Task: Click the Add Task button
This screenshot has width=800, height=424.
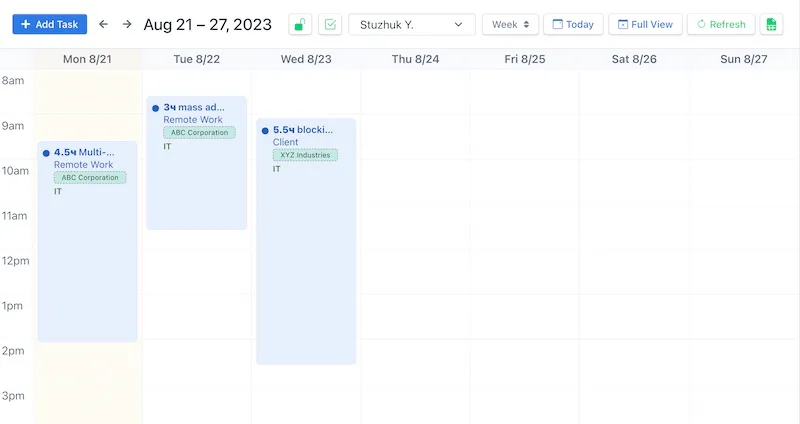Action: pos(50,24)
